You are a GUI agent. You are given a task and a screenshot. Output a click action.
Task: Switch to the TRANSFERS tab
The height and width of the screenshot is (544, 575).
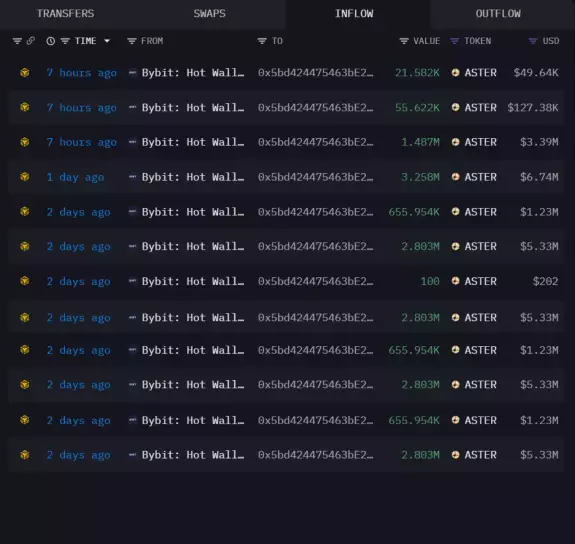66,14
